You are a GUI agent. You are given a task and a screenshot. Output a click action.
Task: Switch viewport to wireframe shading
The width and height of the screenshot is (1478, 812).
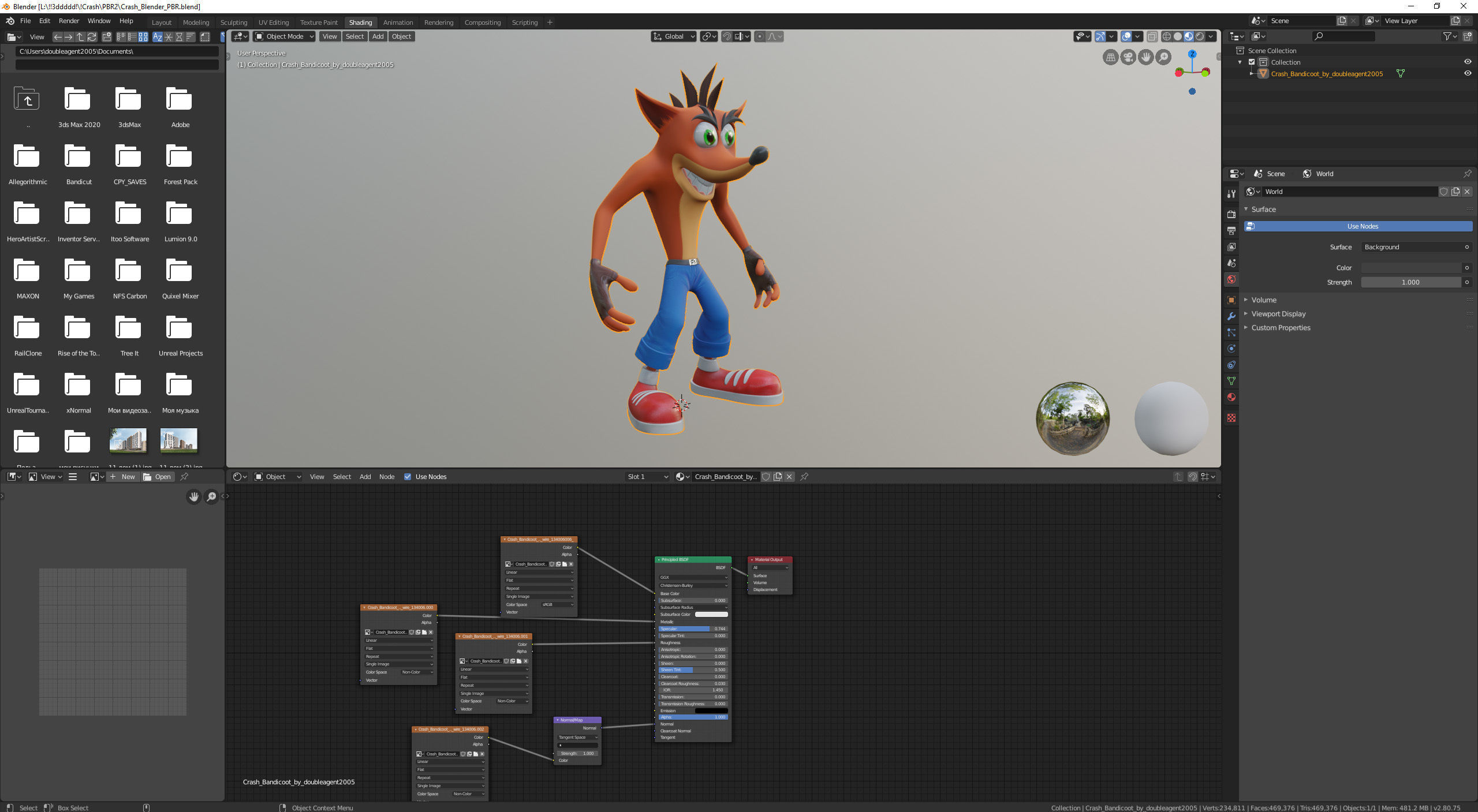tap(1167, 36)
